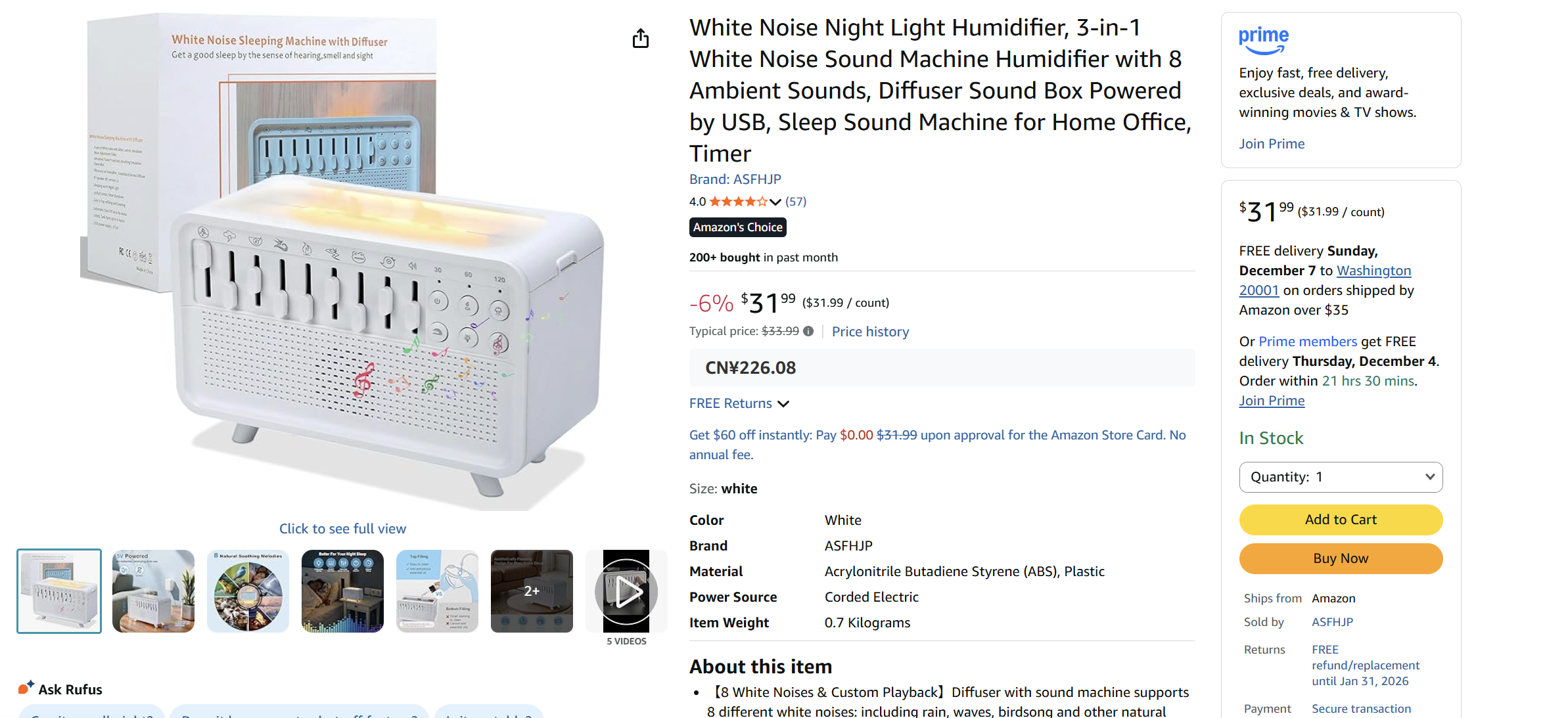Select the first product box image thumbnail

point(58,591)
